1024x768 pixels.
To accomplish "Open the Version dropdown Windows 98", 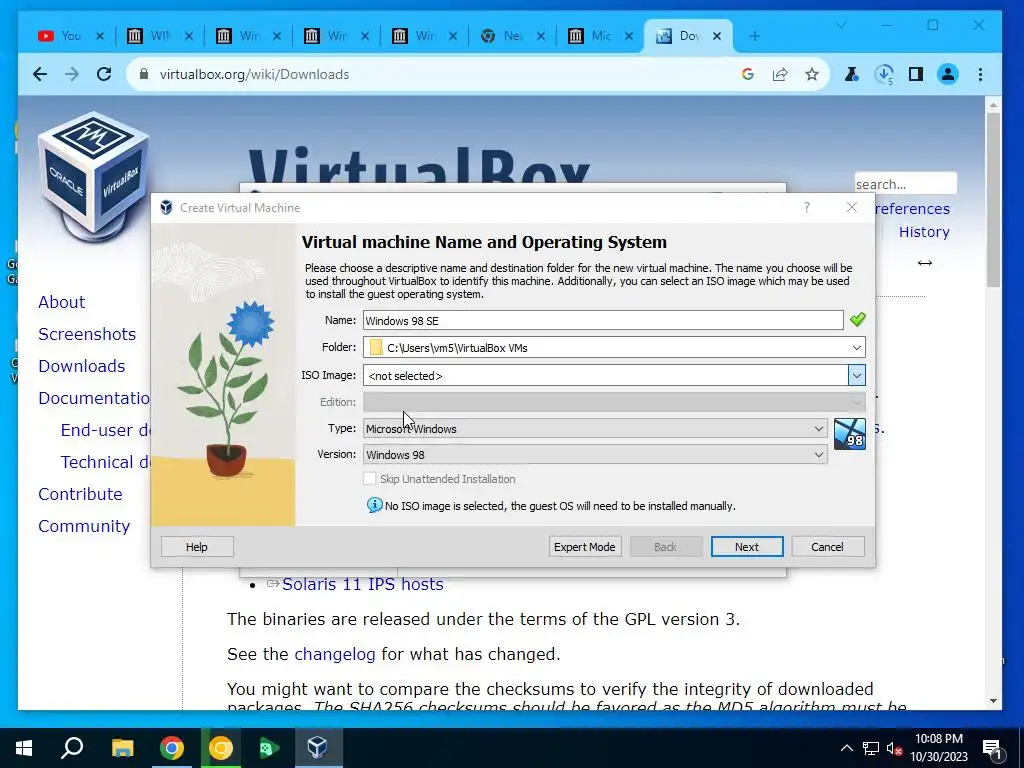I will (595, 455).
